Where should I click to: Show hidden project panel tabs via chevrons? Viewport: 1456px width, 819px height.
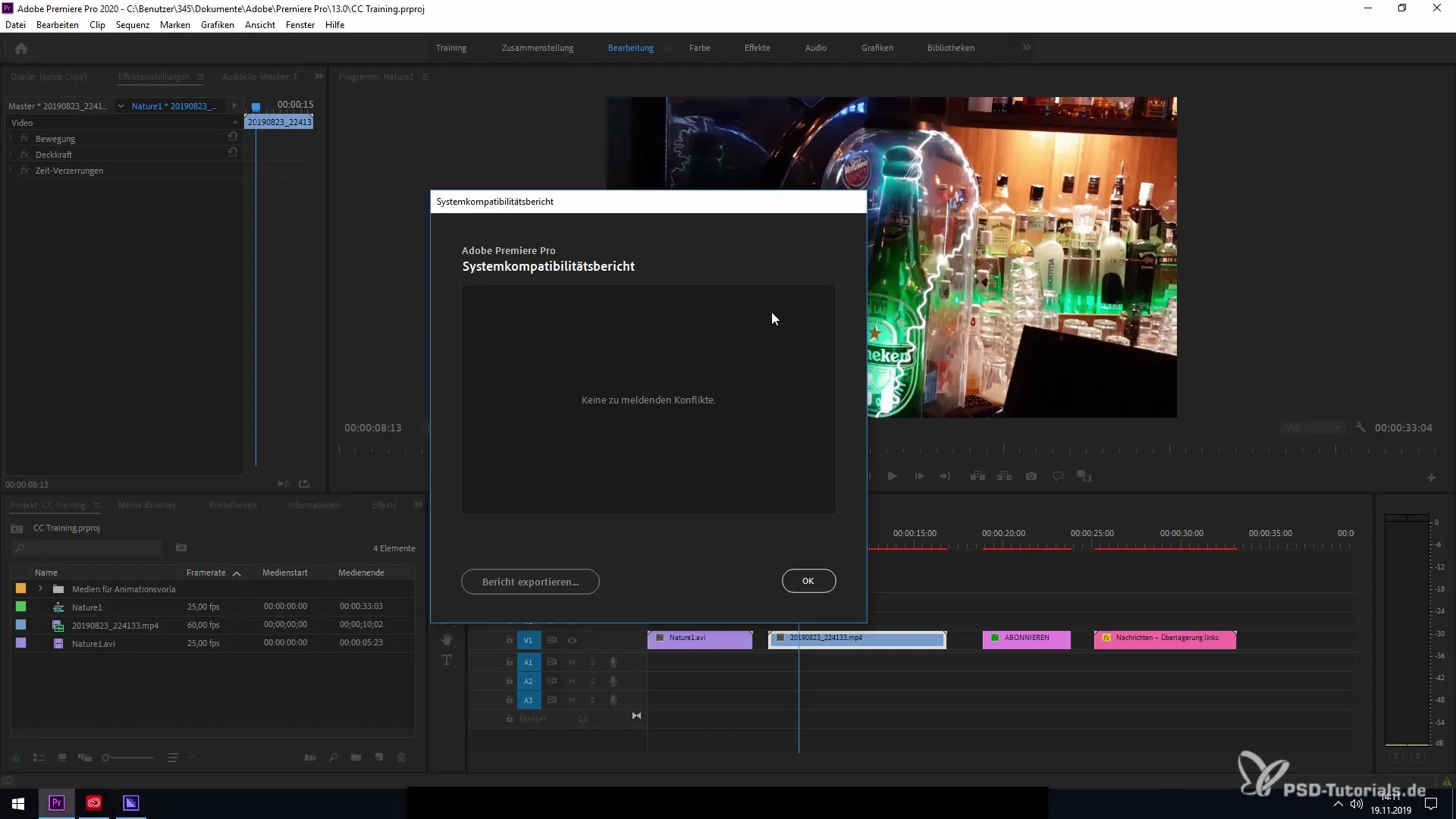(x=418, y=504)
